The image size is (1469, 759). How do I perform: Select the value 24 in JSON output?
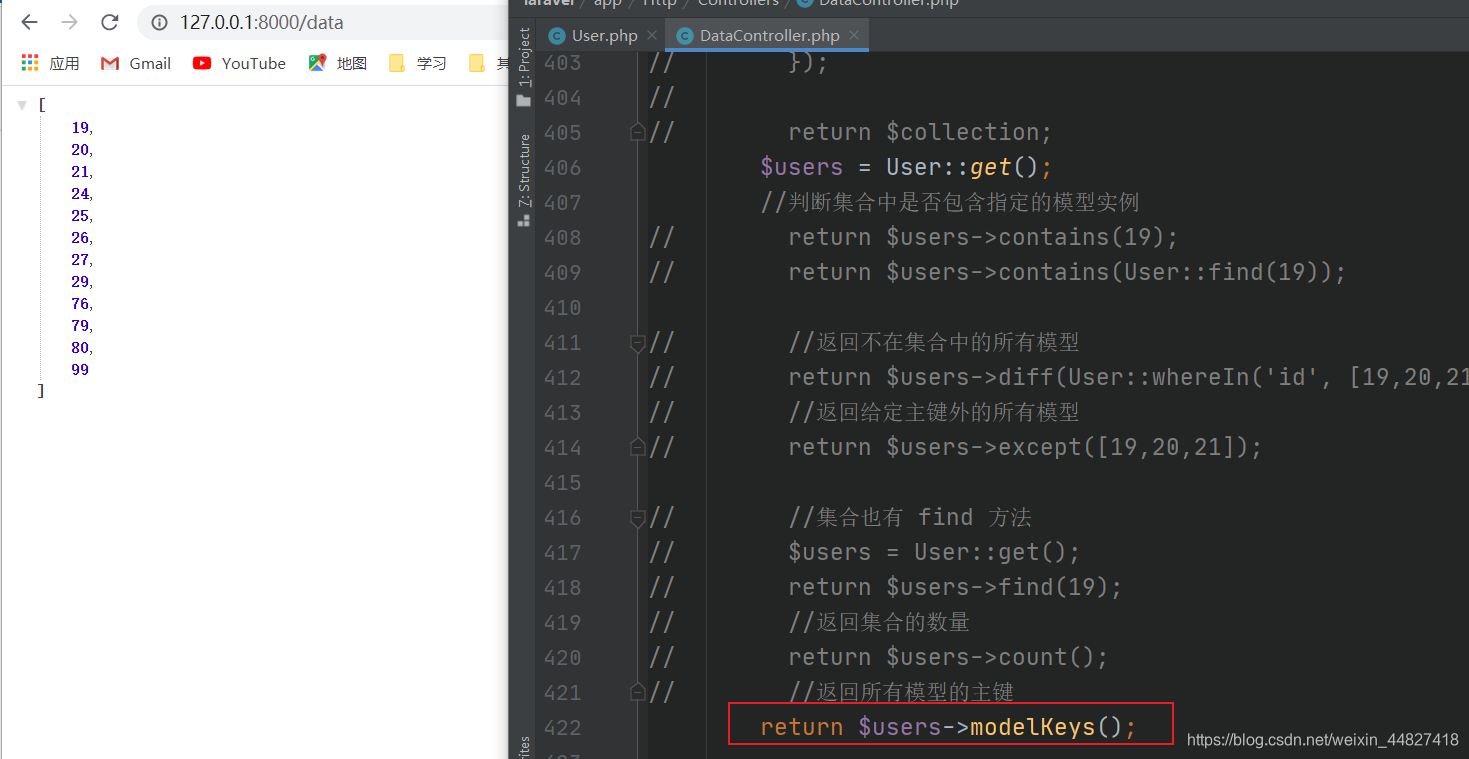pyautogui.click(x=80, y=194)
